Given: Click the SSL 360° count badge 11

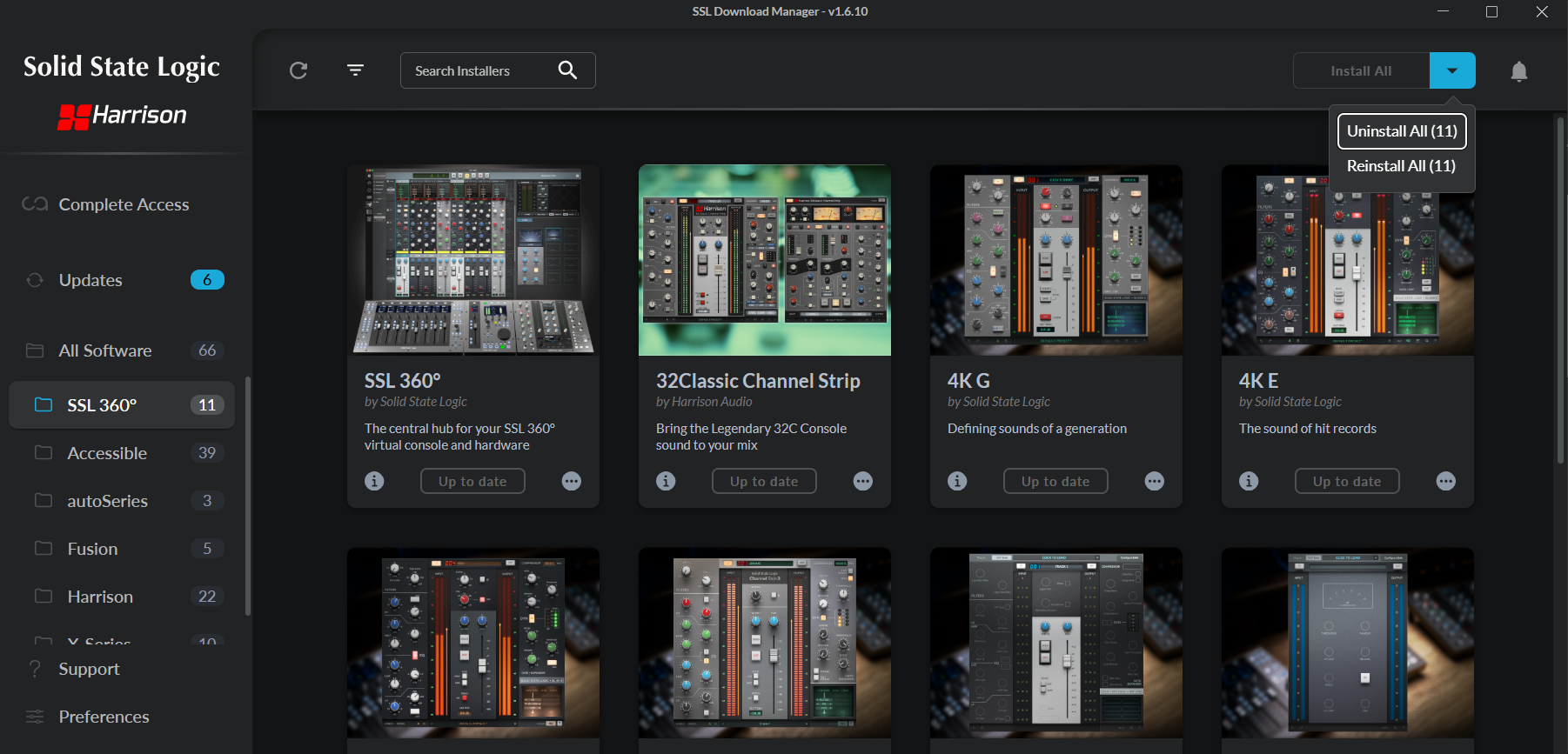Looking at the screenshot, I should pos(207,405).
